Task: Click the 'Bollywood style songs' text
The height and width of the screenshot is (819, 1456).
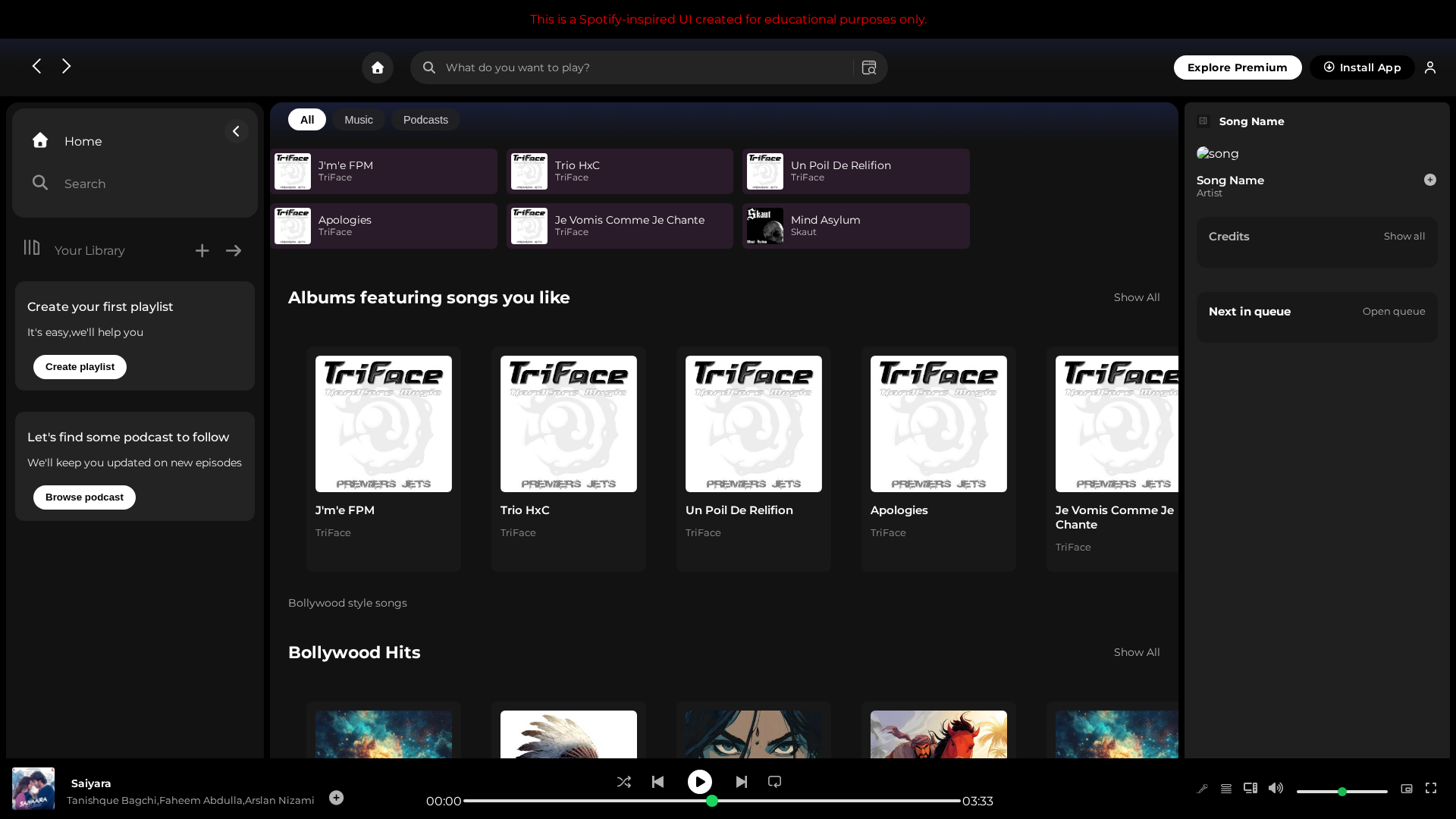Action: tap(347, 603)
